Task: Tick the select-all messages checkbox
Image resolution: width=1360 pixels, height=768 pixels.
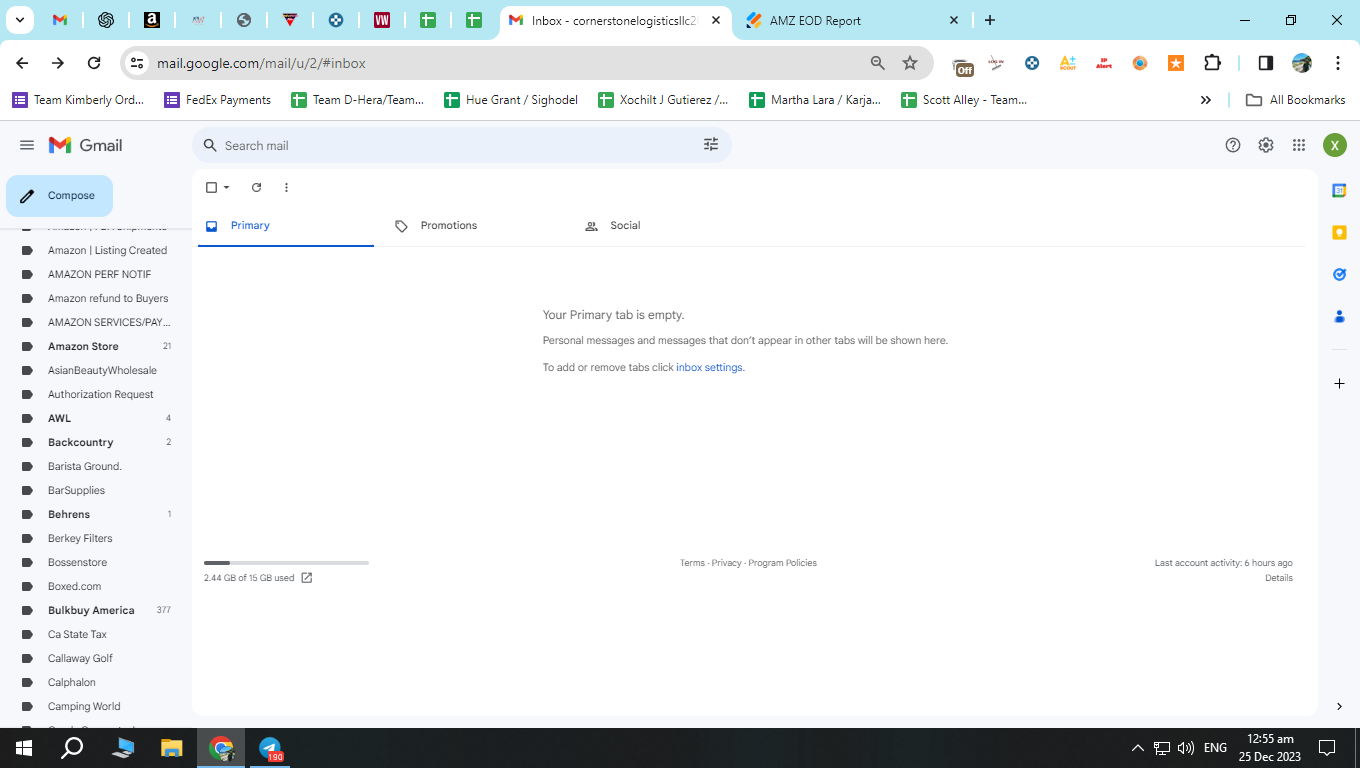Action: coord(211,187)
